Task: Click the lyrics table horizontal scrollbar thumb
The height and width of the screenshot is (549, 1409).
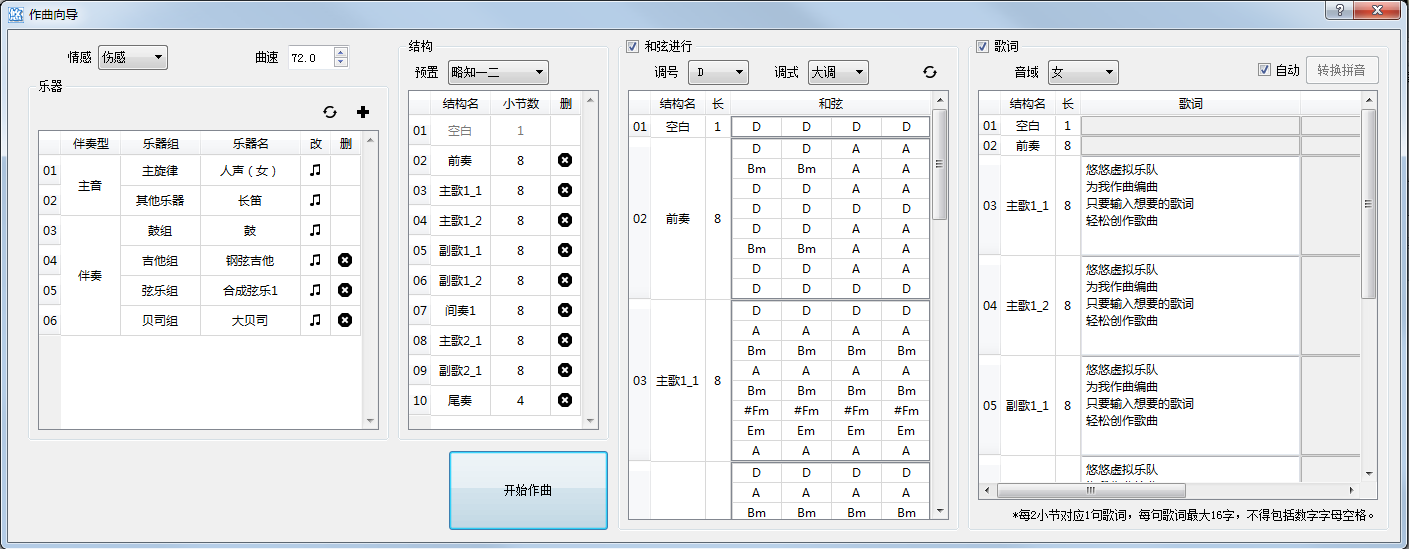Action: coord(1089,491)
